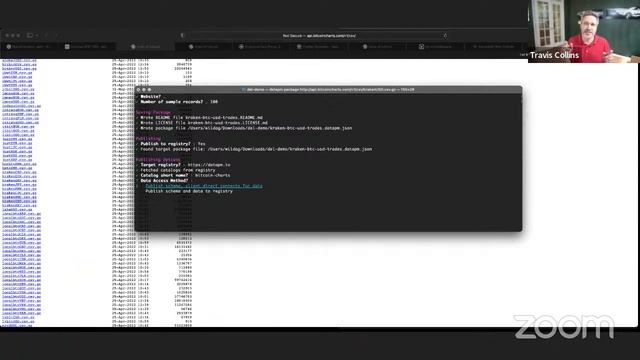Click Travis Collins video thumbnail
The height and width of the screenshot is (360, 640).
pos(584,31)
